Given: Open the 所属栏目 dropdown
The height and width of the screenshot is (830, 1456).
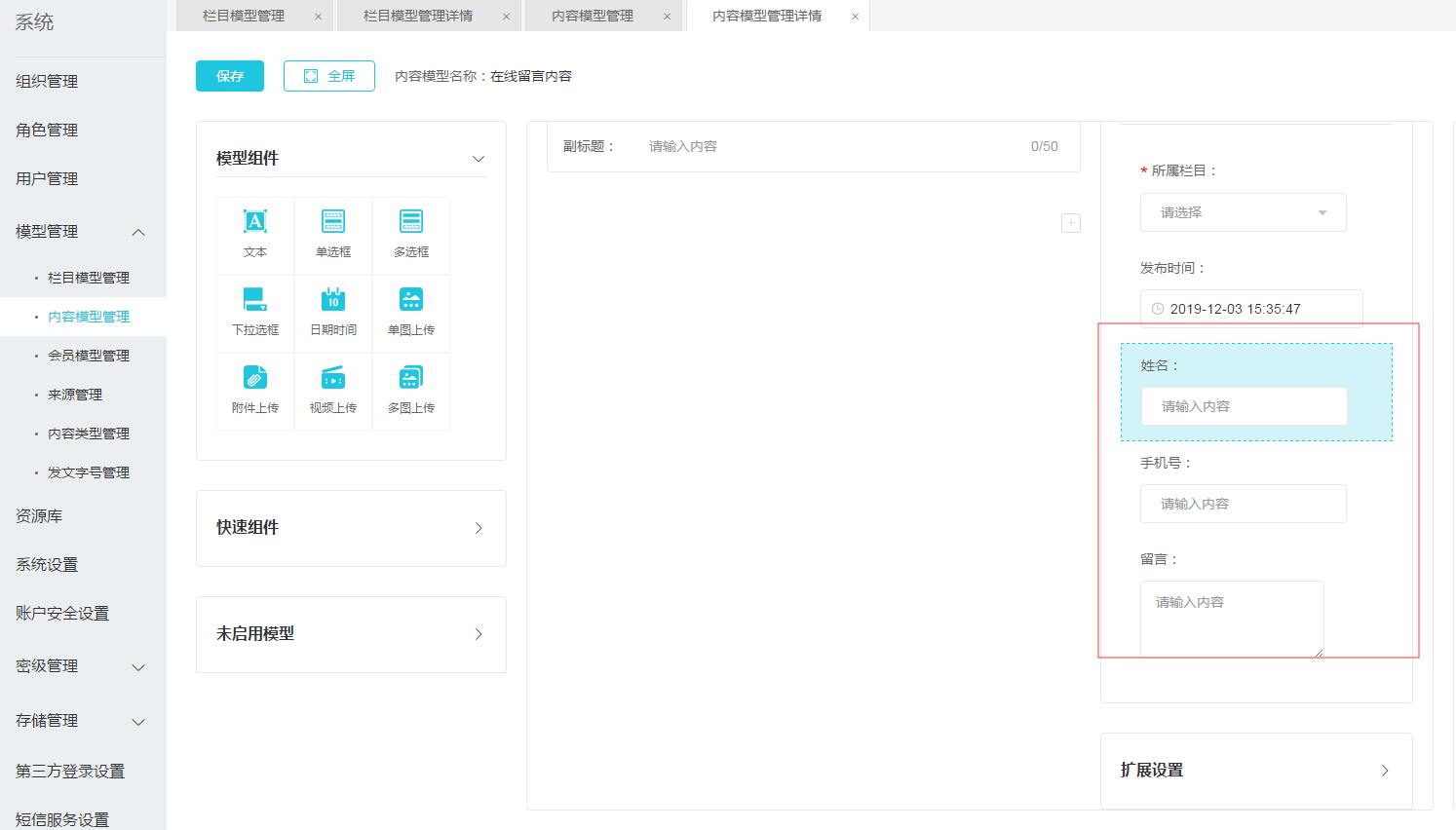Looking at the screenshot, I should (x=1243, y=212).
